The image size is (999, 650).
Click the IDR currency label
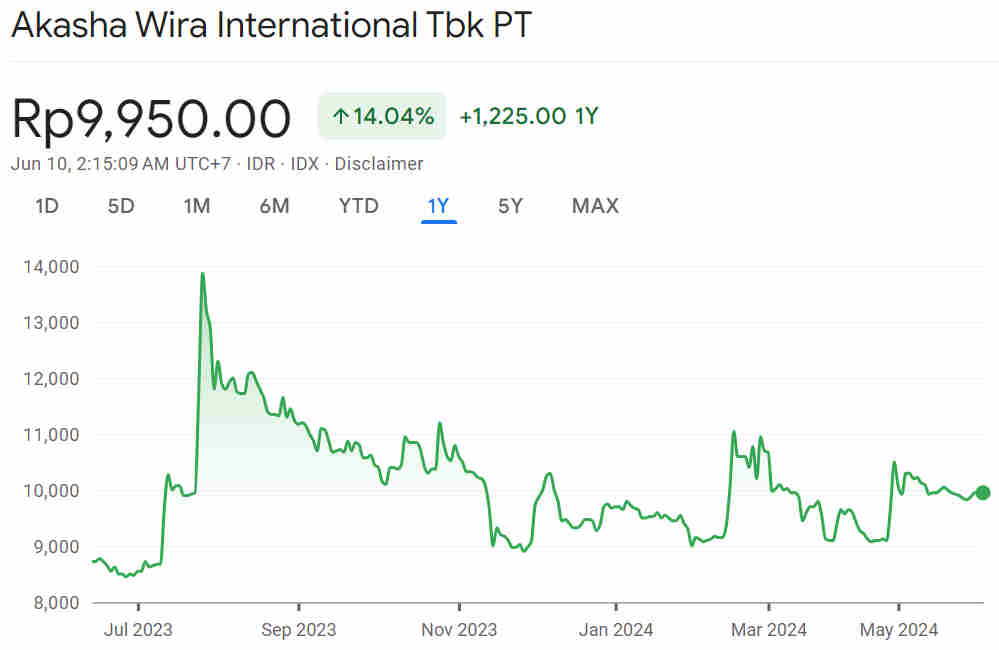coord(260,163)
